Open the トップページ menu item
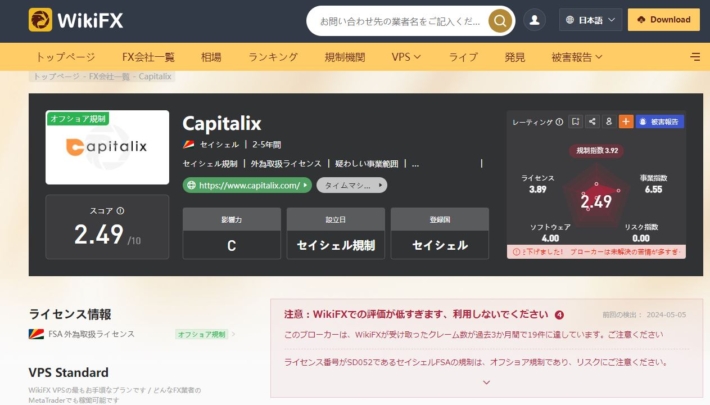Viewport: 710px width, 405px height. tap(66, 57)
